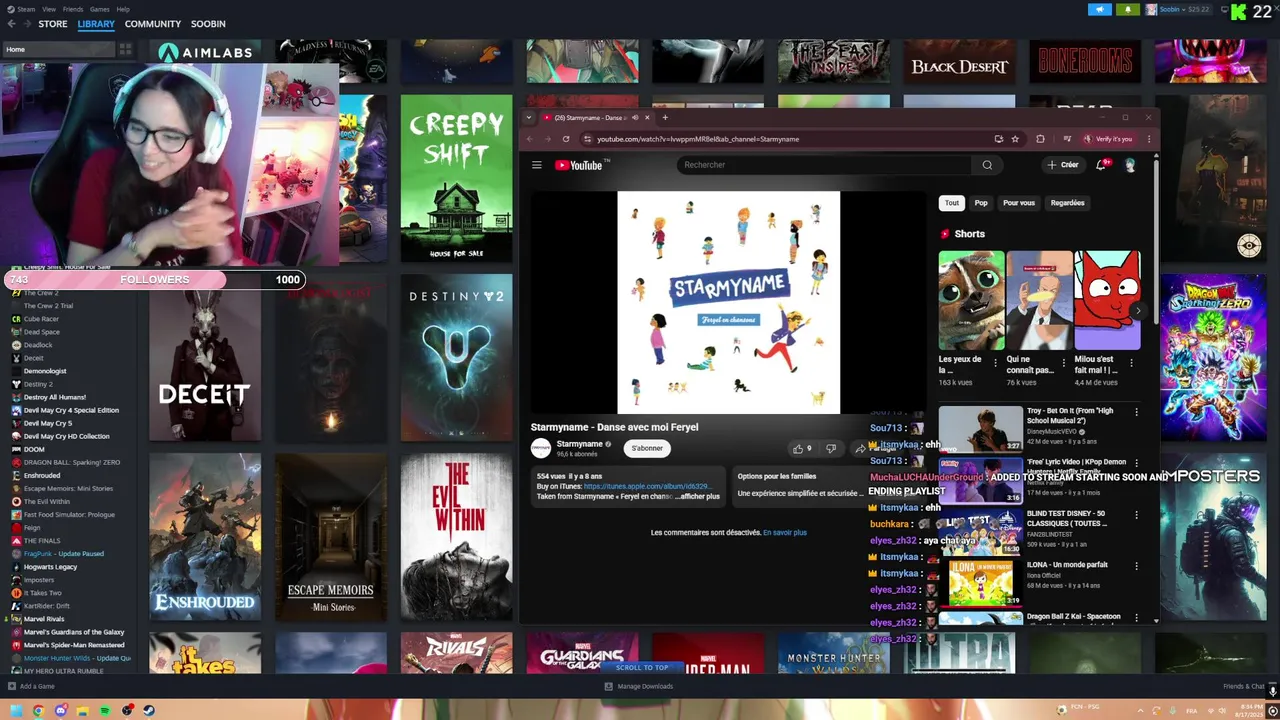
Task: Open site information icon in address bar
Action: coord(588,139)
